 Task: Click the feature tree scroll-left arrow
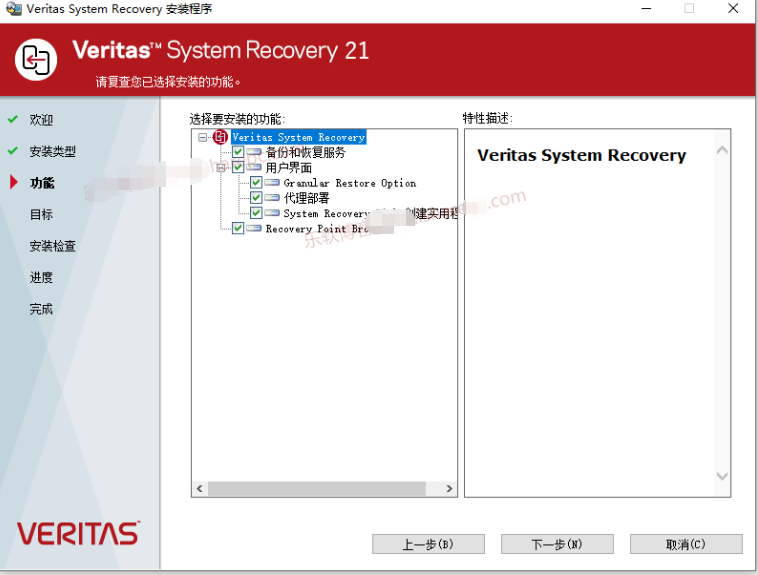pyautogui.click(x=200, y=488)
